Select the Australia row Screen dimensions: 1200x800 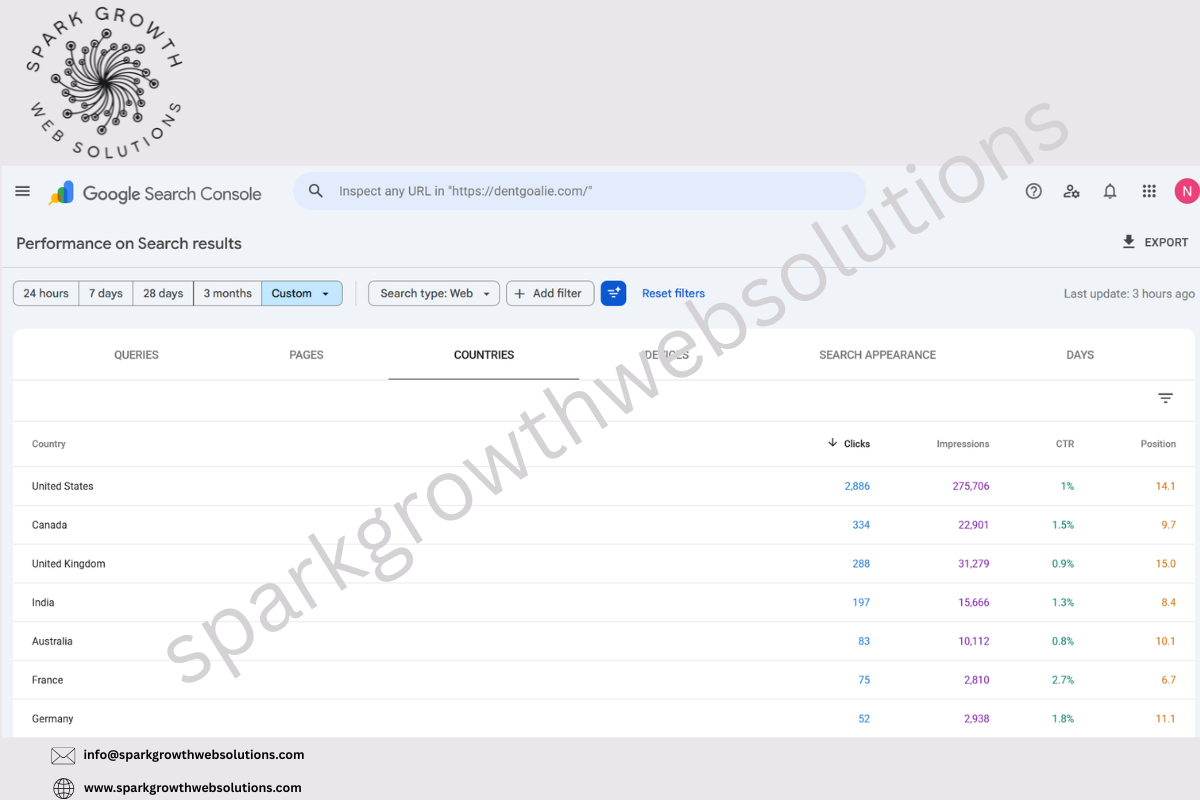tap(604, 642)
